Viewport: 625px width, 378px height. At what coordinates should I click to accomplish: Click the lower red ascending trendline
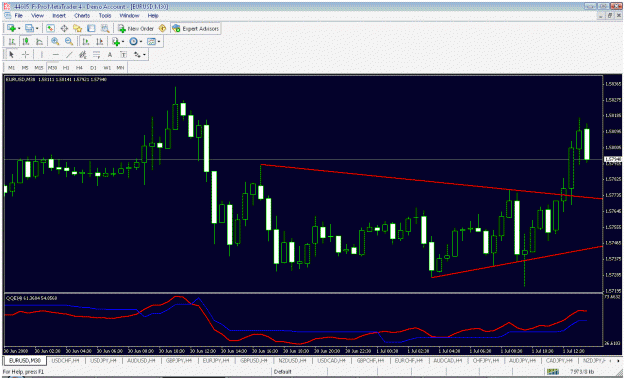point(518,261)
